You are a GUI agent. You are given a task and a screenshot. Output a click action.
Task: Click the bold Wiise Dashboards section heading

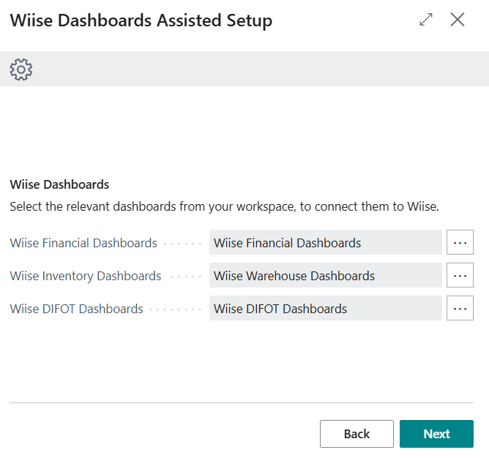tap(59, 185)
